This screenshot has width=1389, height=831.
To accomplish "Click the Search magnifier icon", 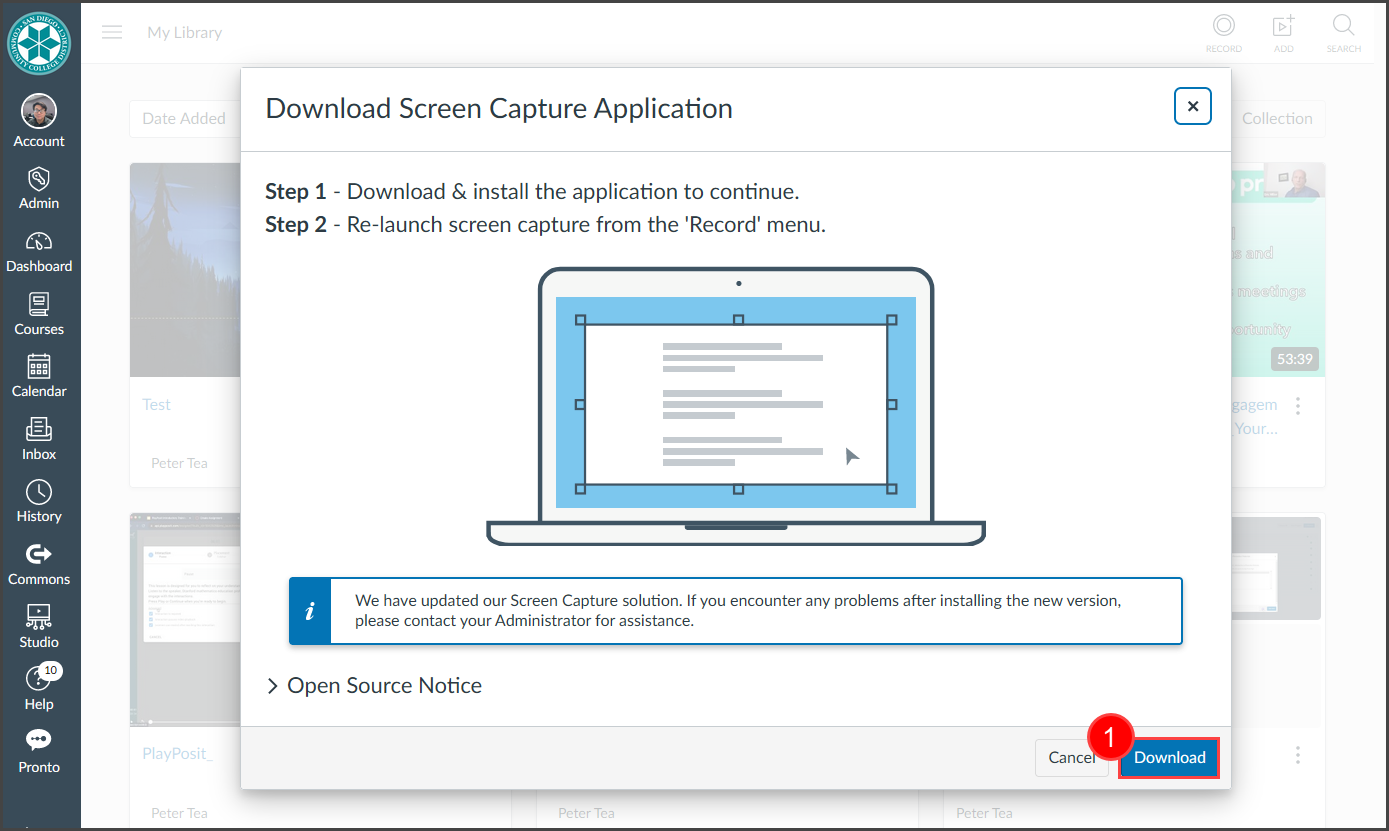I will point(1343,27).
